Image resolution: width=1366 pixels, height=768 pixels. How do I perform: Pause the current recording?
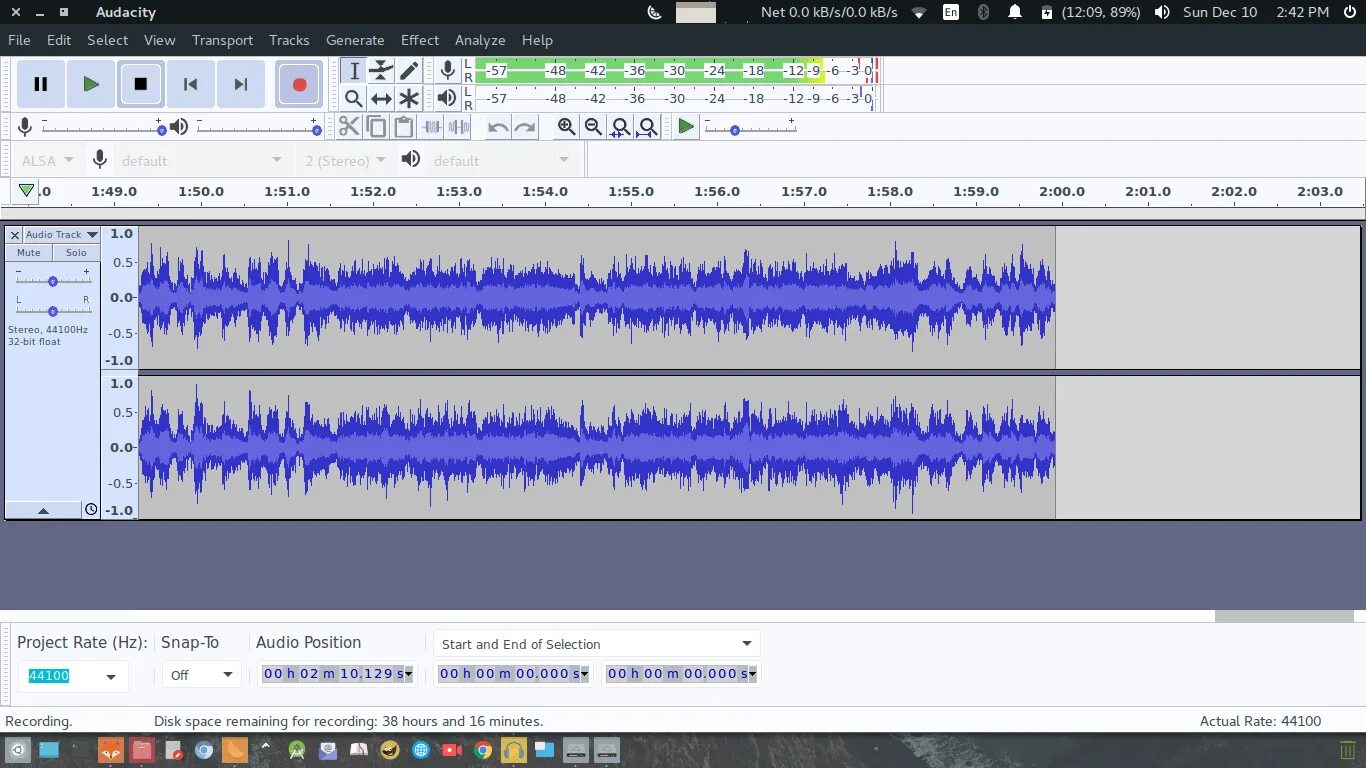coord(41,84)
